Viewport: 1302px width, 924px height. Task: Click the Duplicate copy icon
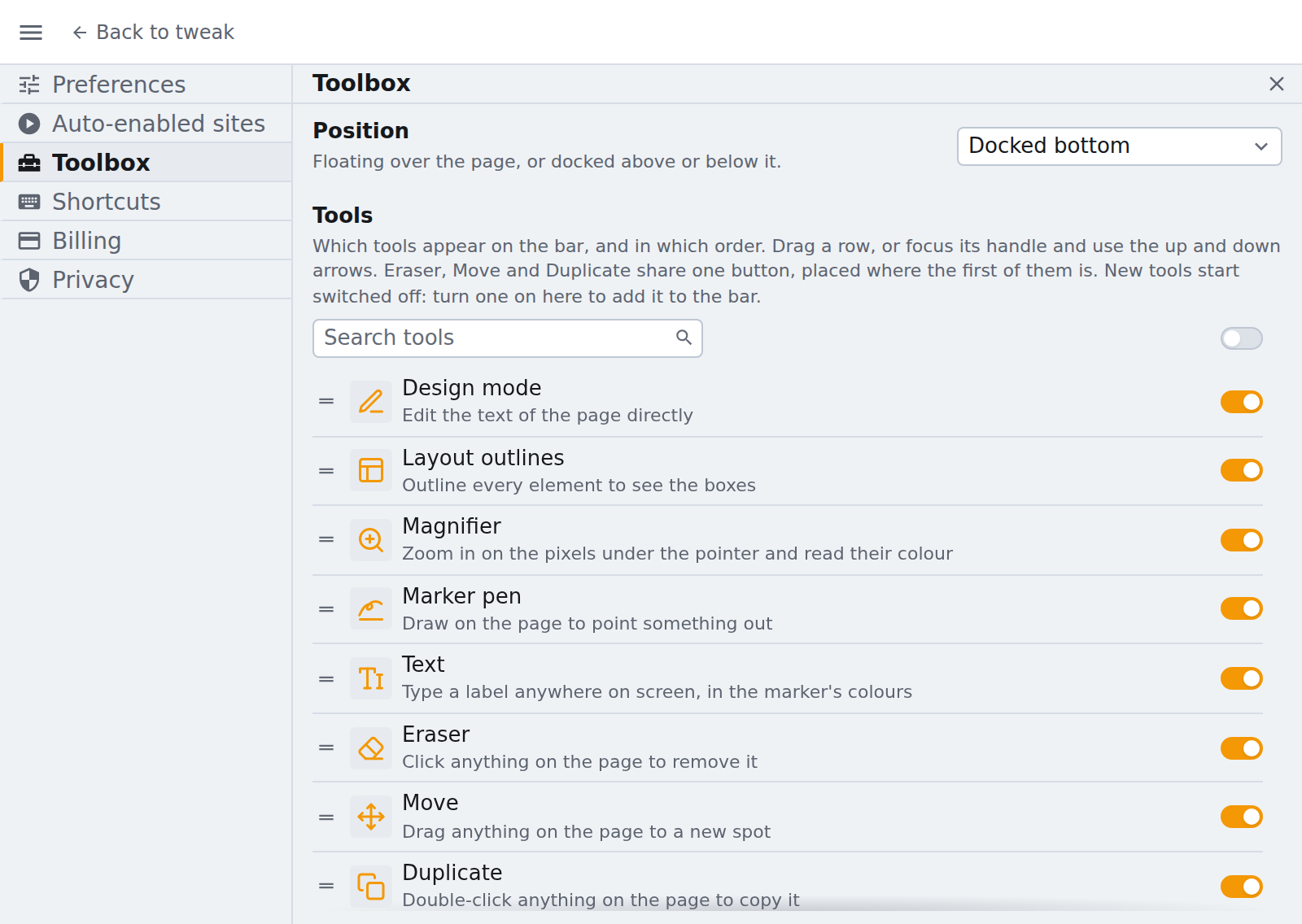click(371, 887)
